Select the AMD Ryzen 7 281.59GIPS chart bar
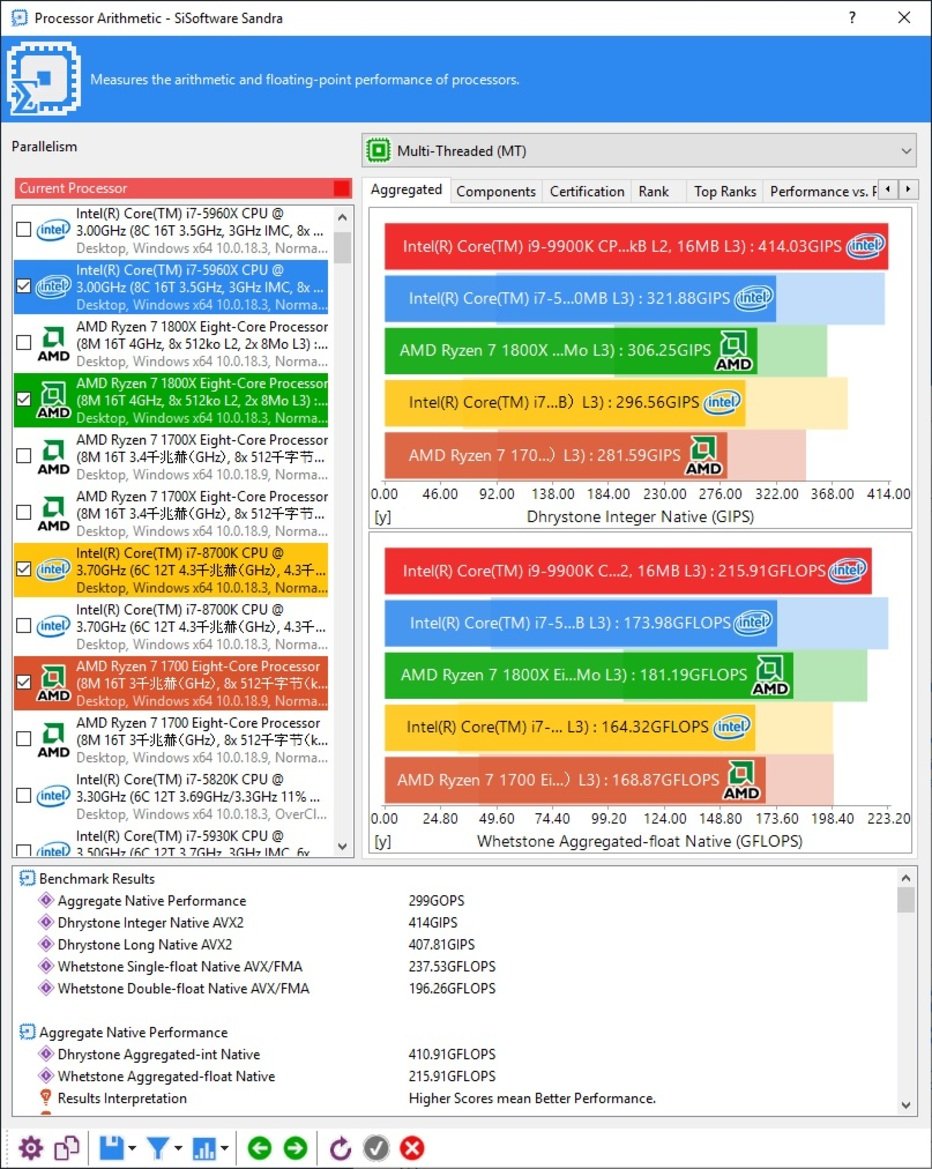The height and width of the screenshot is (1169, 932). 555,456
